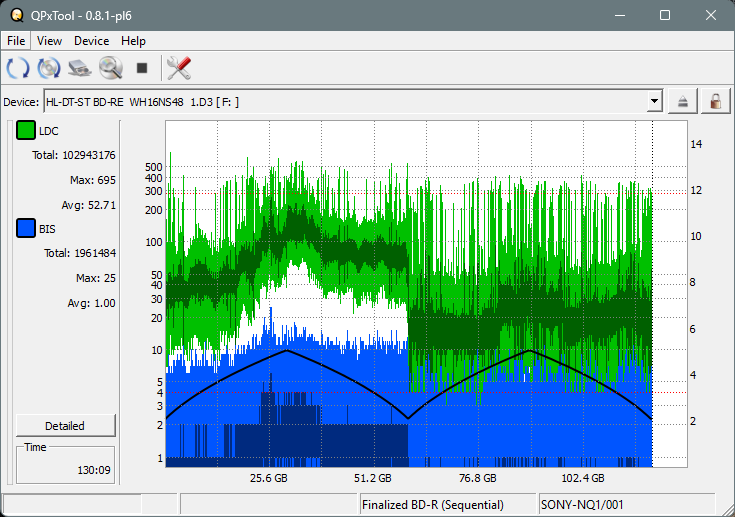
Task: Click the blue BIS color swatch
Action: [26, 228]
